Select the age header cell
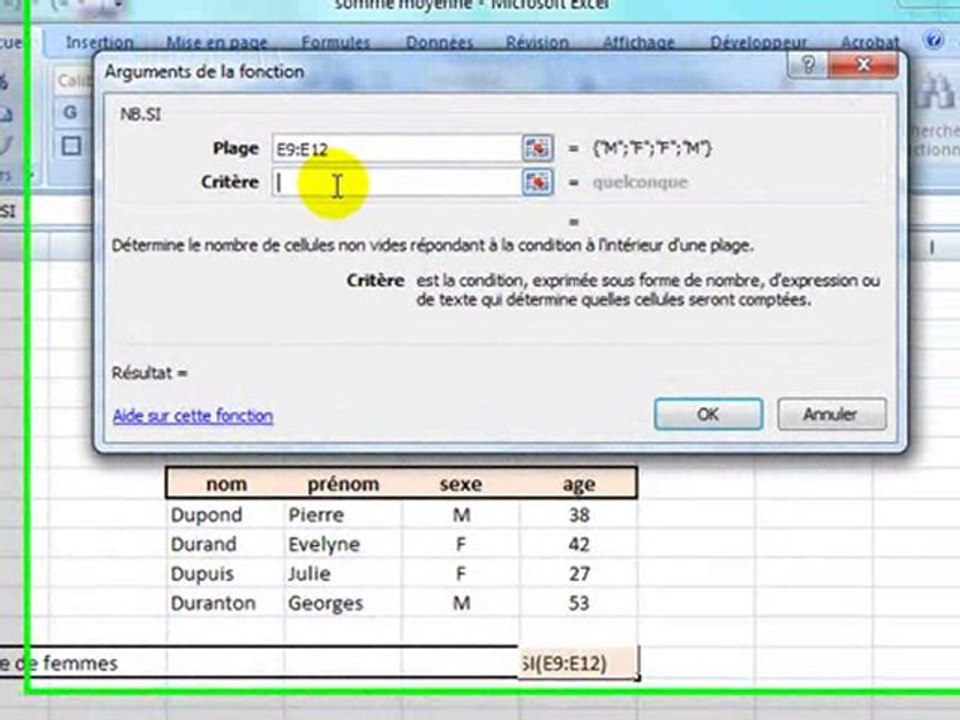This screenshot has width=960, height=720. tap(579, 484)
